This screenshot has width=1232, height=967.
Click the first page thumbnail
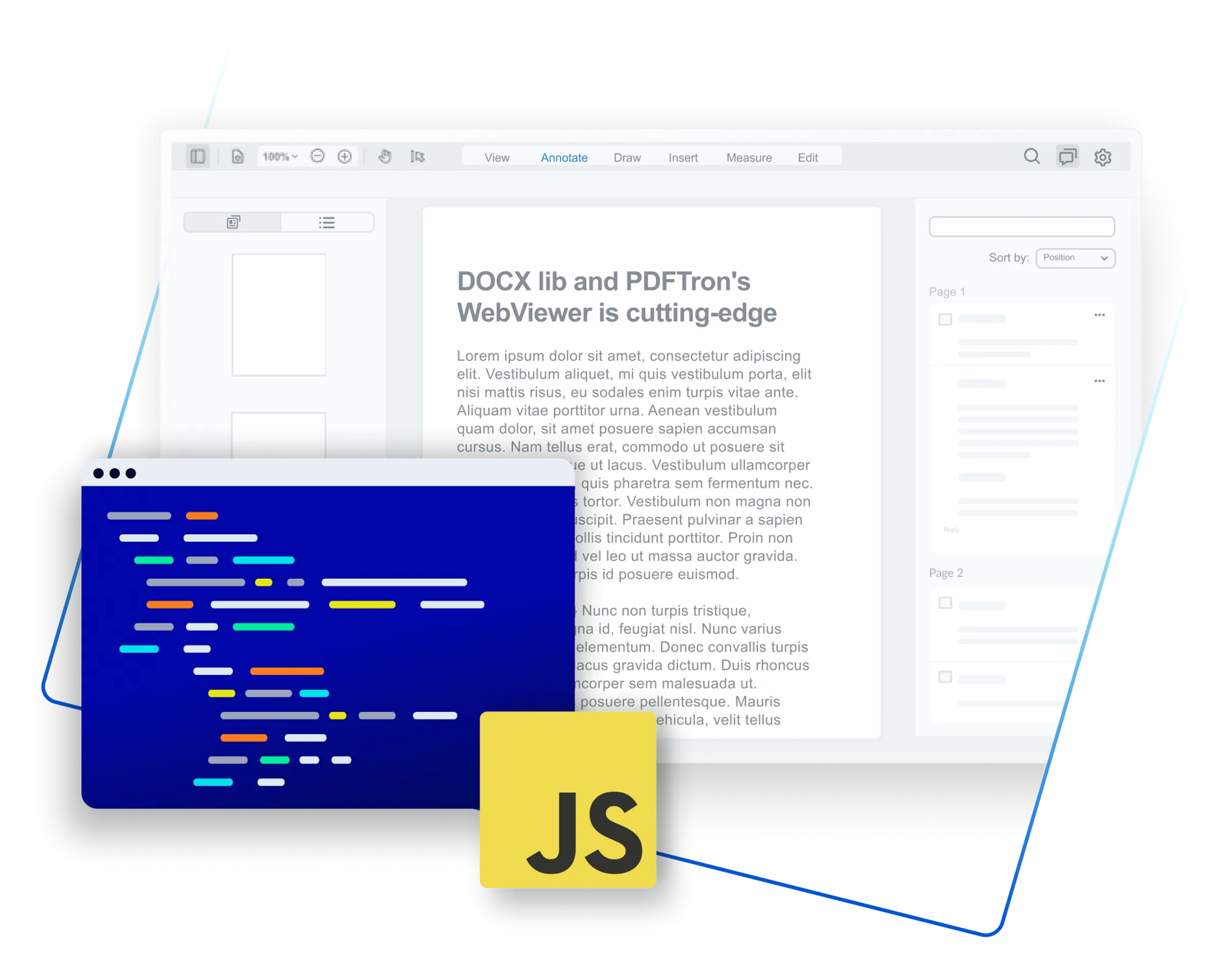tap(278, 314)
